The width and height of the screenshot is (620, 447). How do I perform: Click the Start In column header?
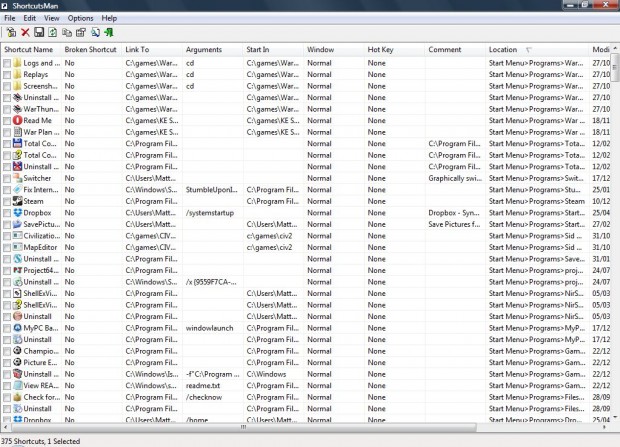[274, 49]
